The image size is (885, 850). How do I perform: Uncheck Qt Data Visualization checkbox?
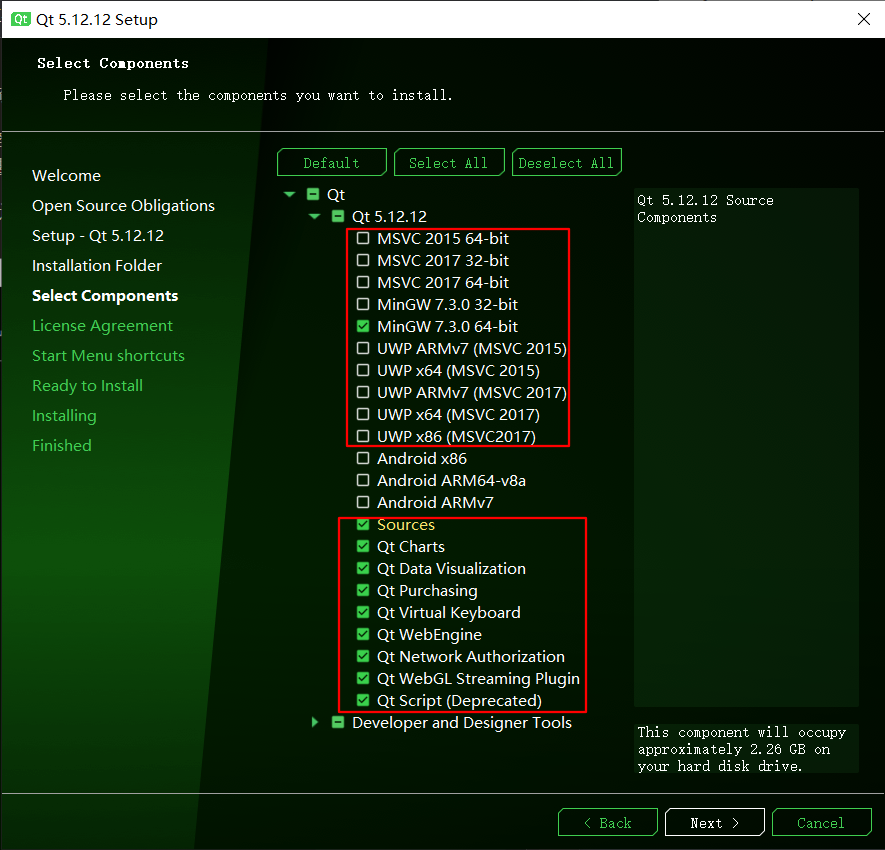click(363, 568)
